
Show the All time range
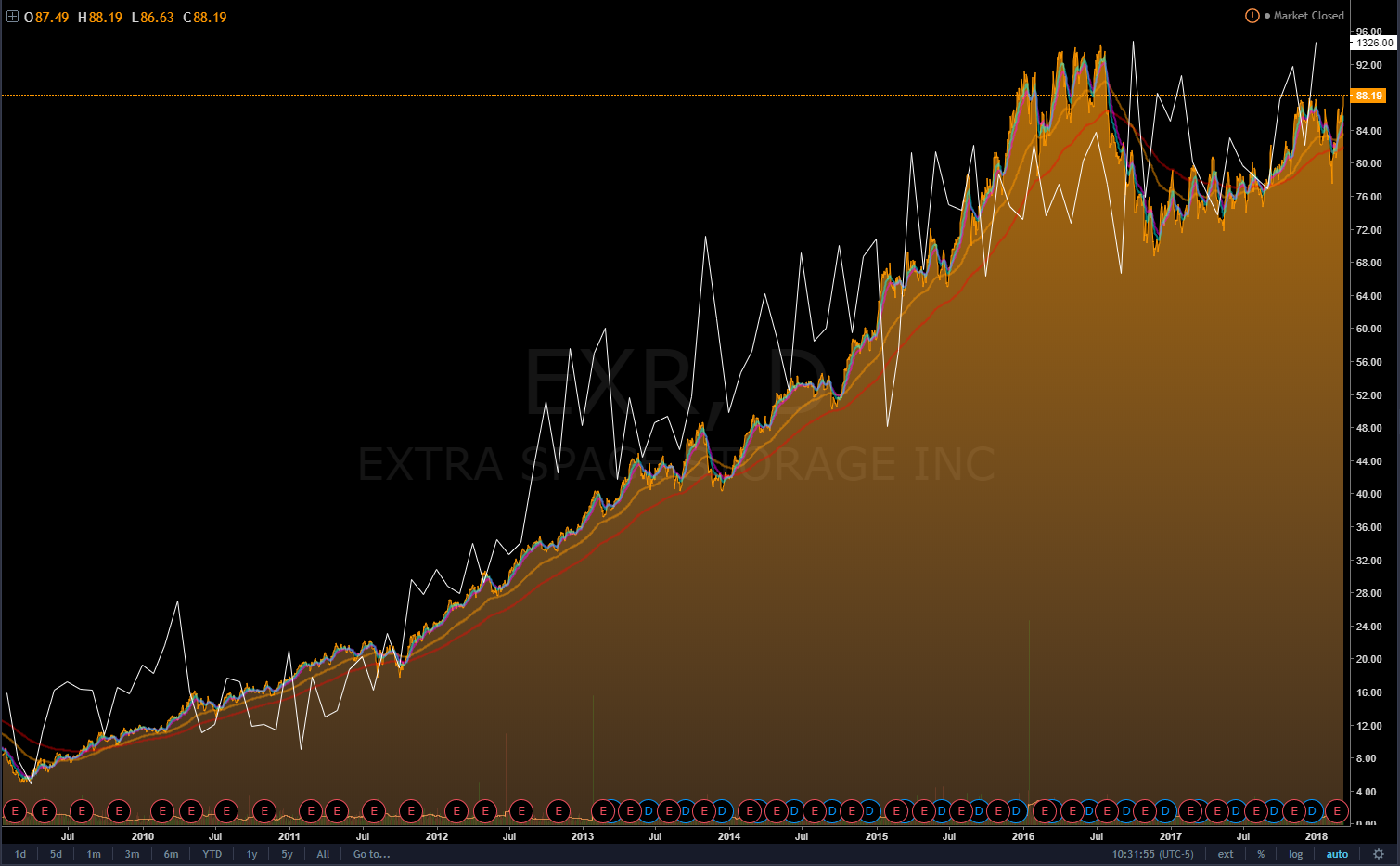click(323, 854)
